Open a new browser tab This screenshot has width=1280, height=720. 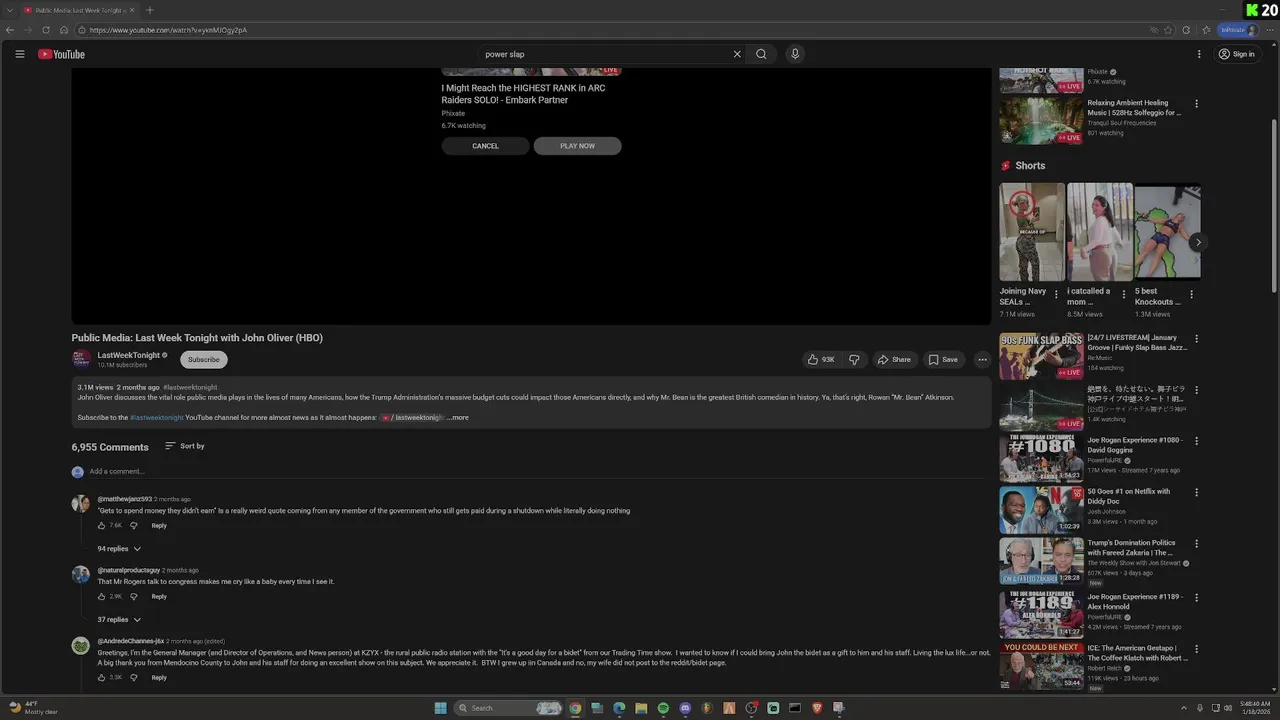pos(150,10)
